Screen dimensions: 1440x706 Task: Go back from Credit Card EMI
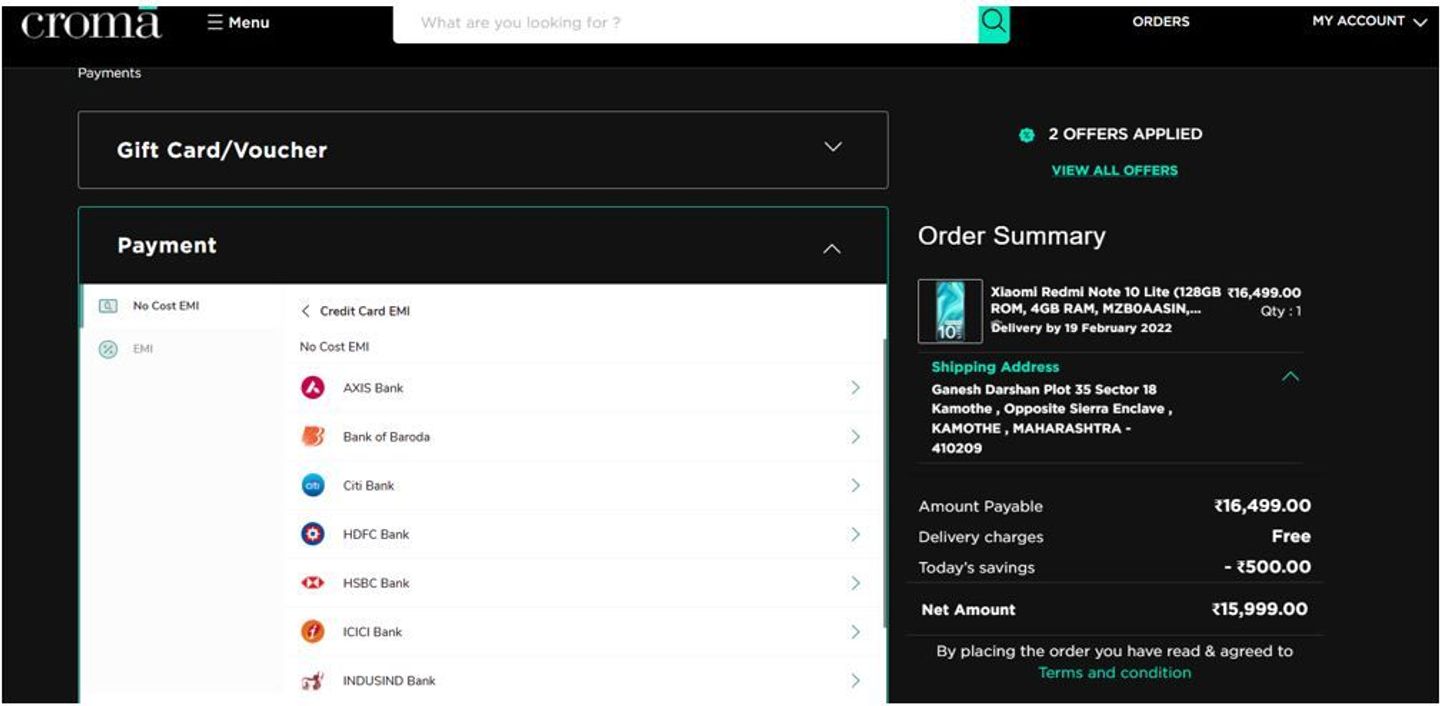306,311
